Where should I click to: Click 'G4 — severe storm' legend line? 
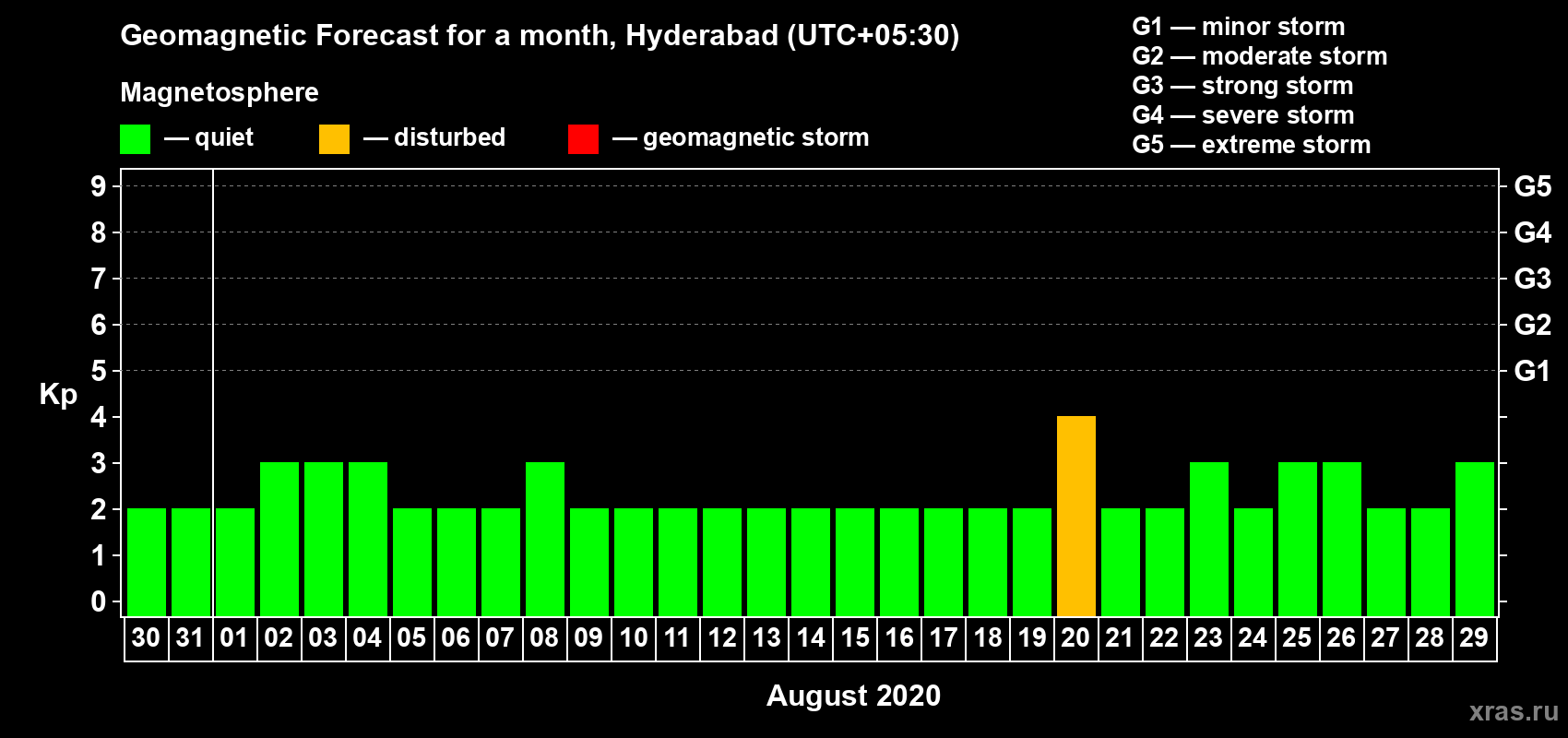tap(1243, 115)
